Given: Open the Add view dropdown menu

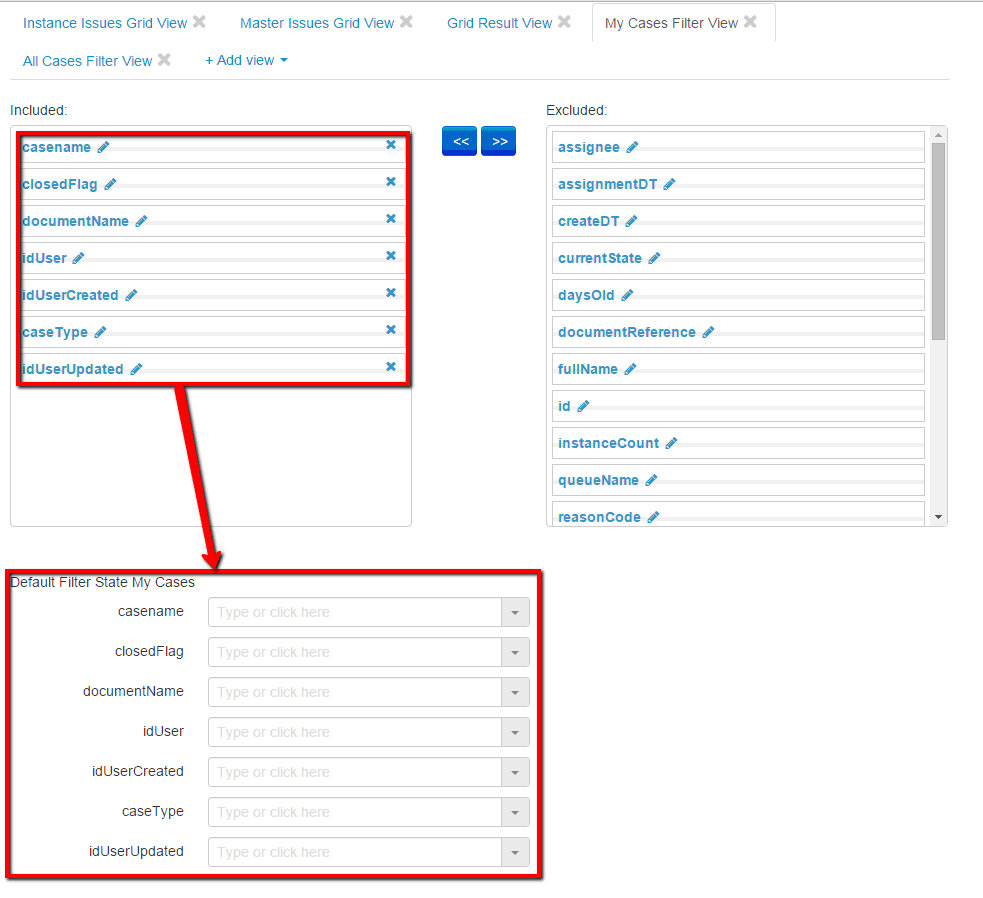Looking at the screenshot, I should click(x=246, y=60).
